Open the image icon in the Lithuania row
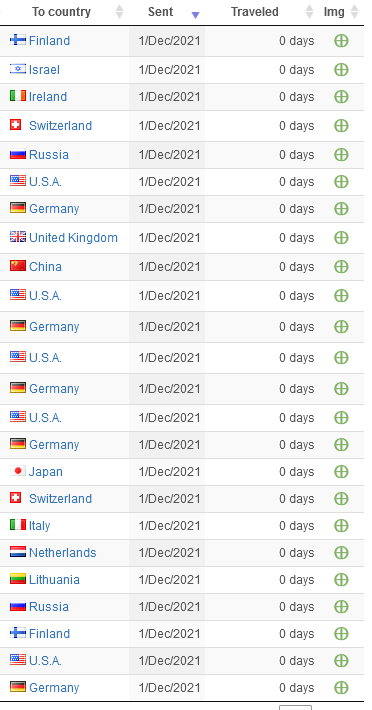372x710 pixels. coord(341,580)
